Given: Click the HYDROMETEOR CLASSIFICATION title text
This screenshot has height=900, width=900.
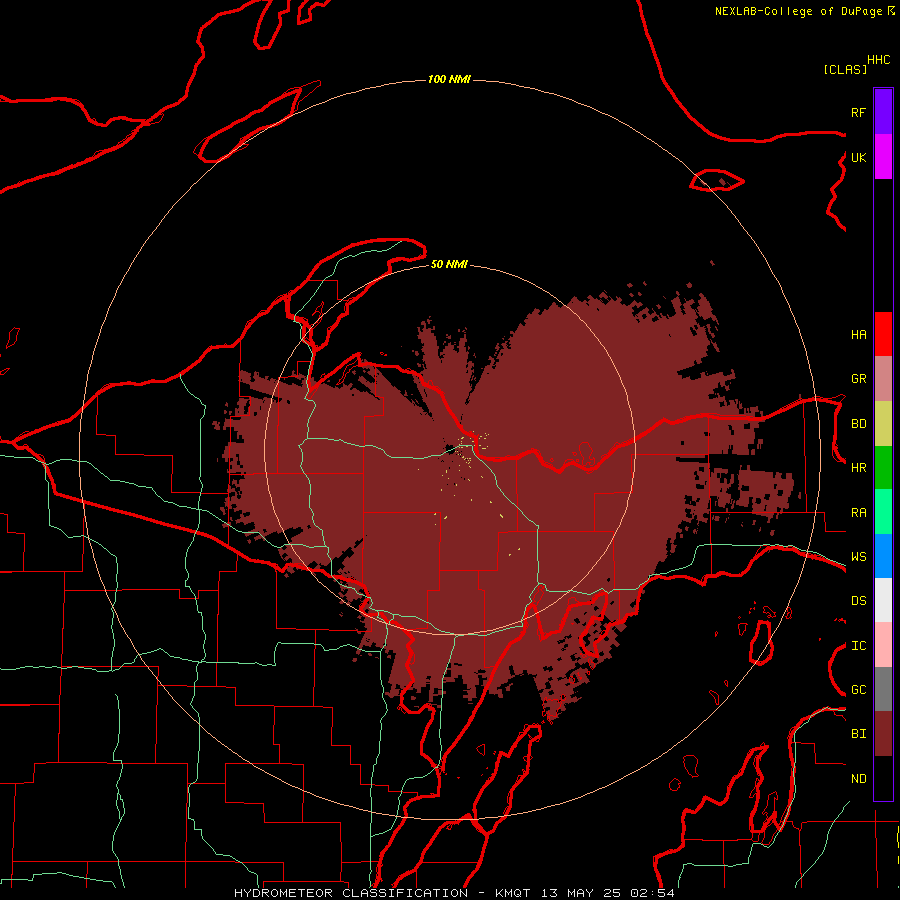Looking at the screenshot, I should point(351,893).
